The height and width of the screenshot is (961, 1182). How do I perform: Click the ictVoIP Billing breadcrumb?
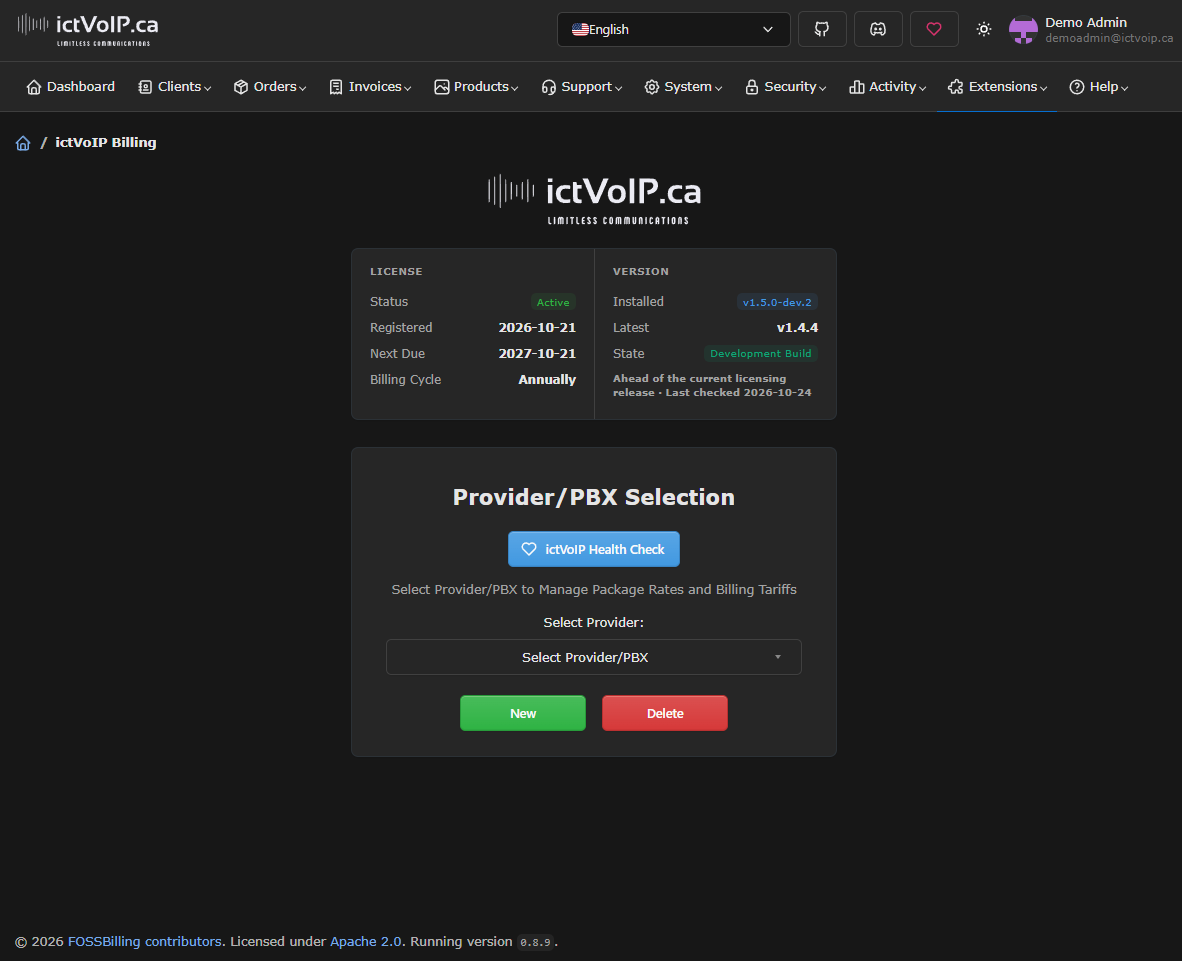[106, 142]
